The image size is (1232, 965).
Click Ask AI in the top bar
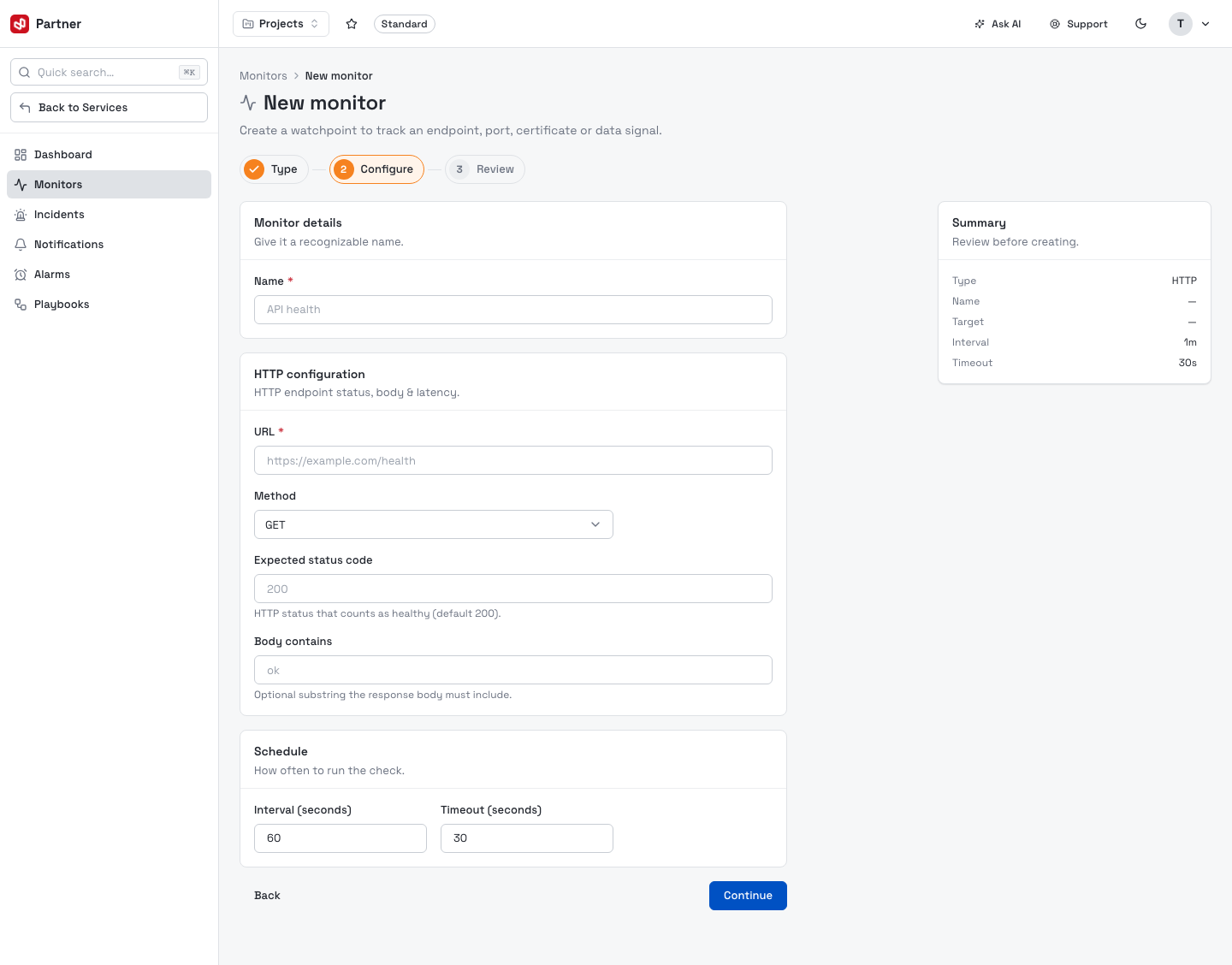(998, 24)
